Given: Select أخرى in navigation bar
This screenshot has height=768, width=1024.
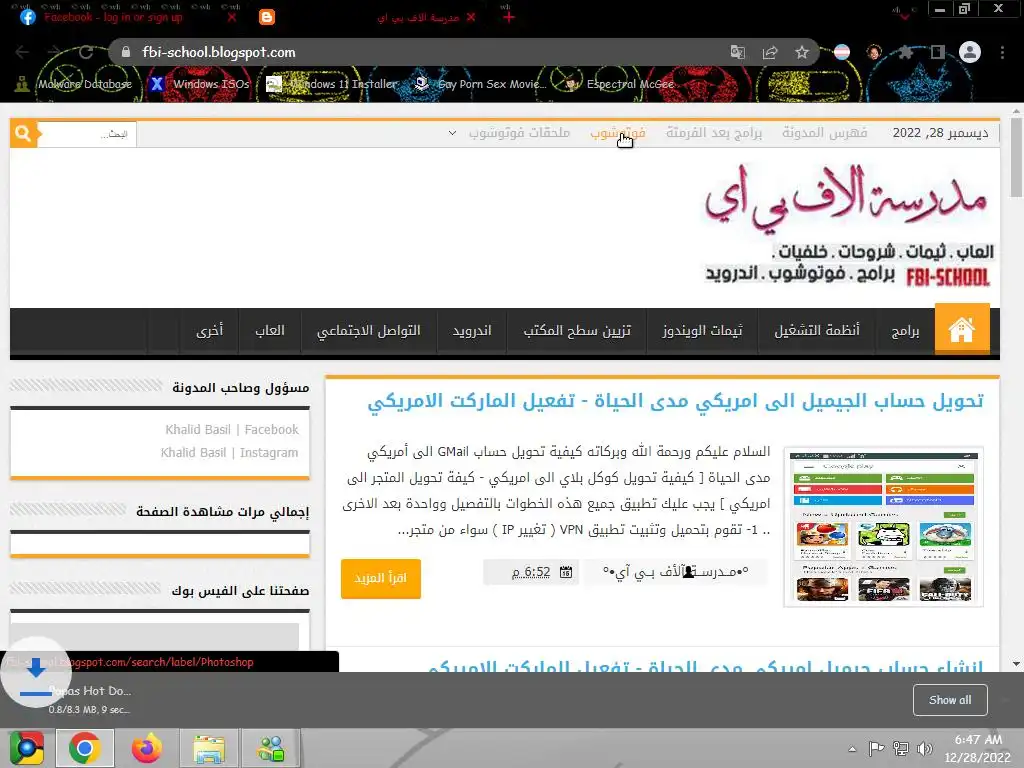Looking at the screenshot, I should point(209,330).
